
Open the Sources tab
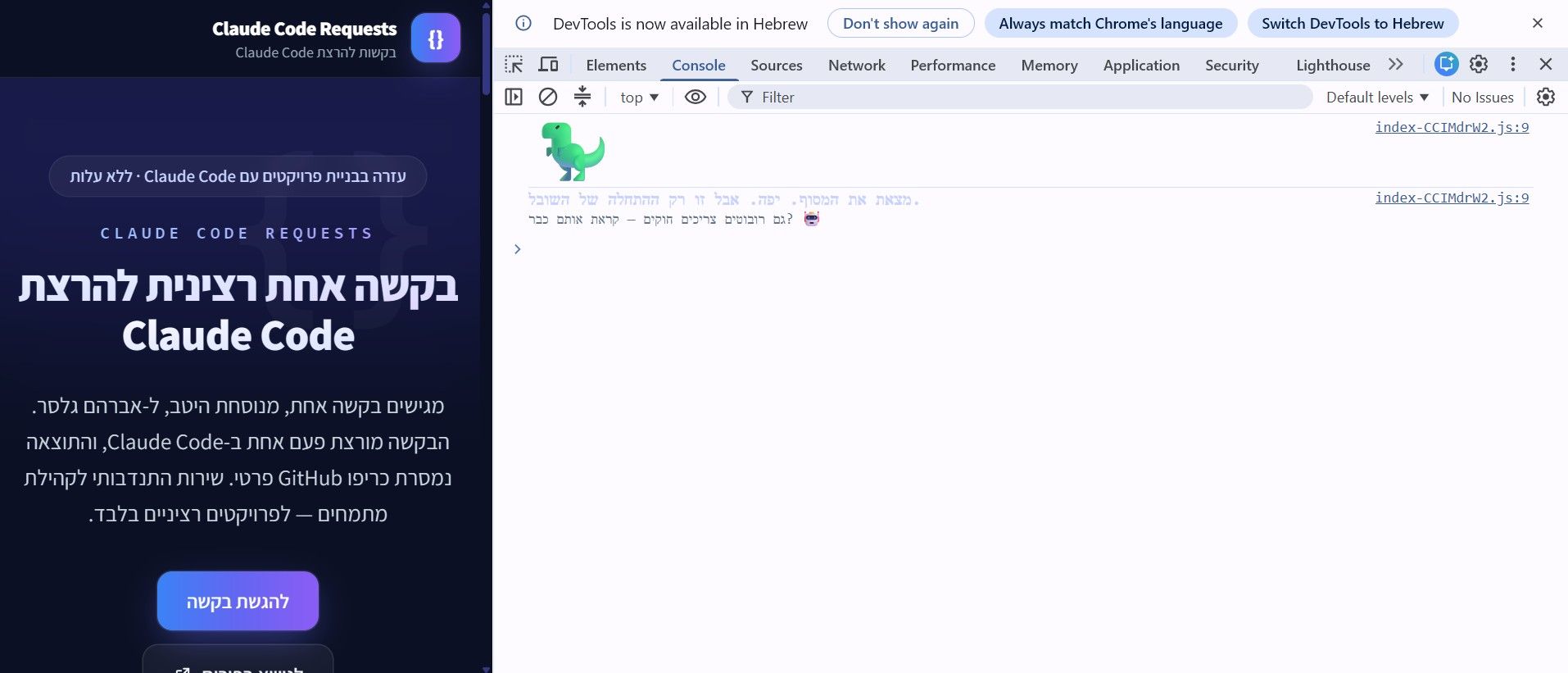(x=777, y=66)
